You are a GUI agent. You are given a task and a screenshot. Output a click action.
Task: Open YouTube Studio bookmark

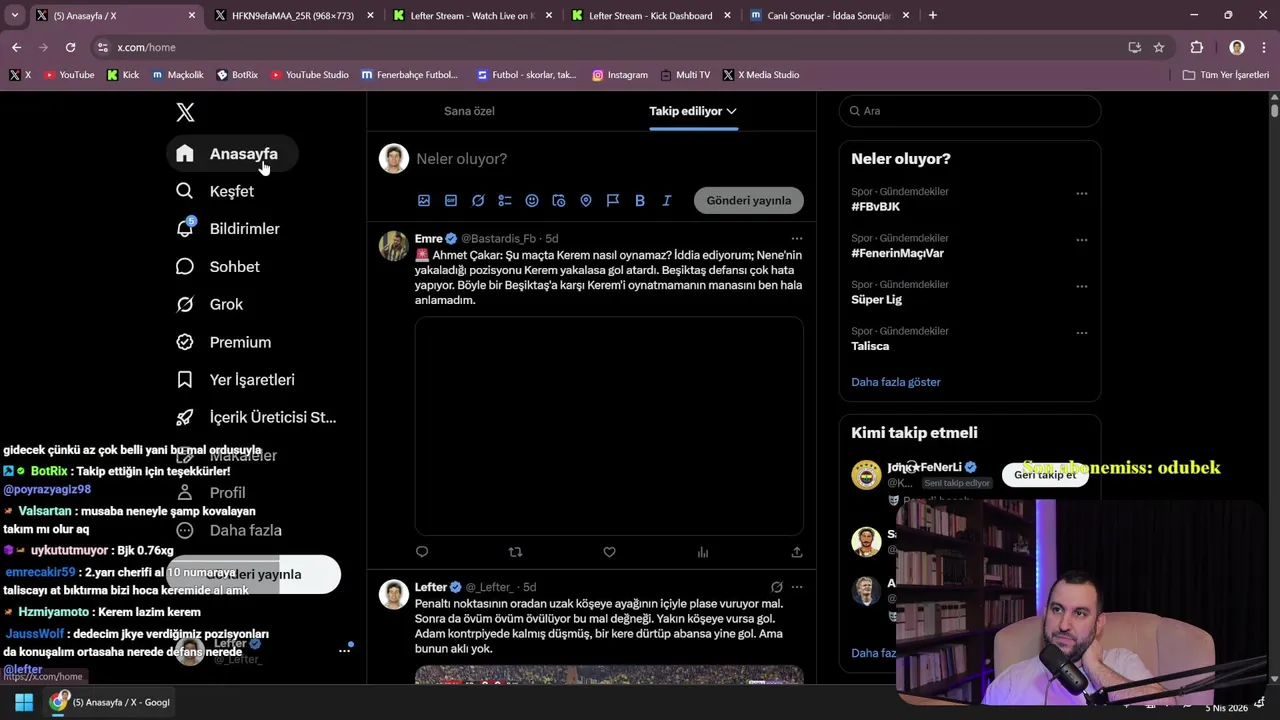[309, 75]
